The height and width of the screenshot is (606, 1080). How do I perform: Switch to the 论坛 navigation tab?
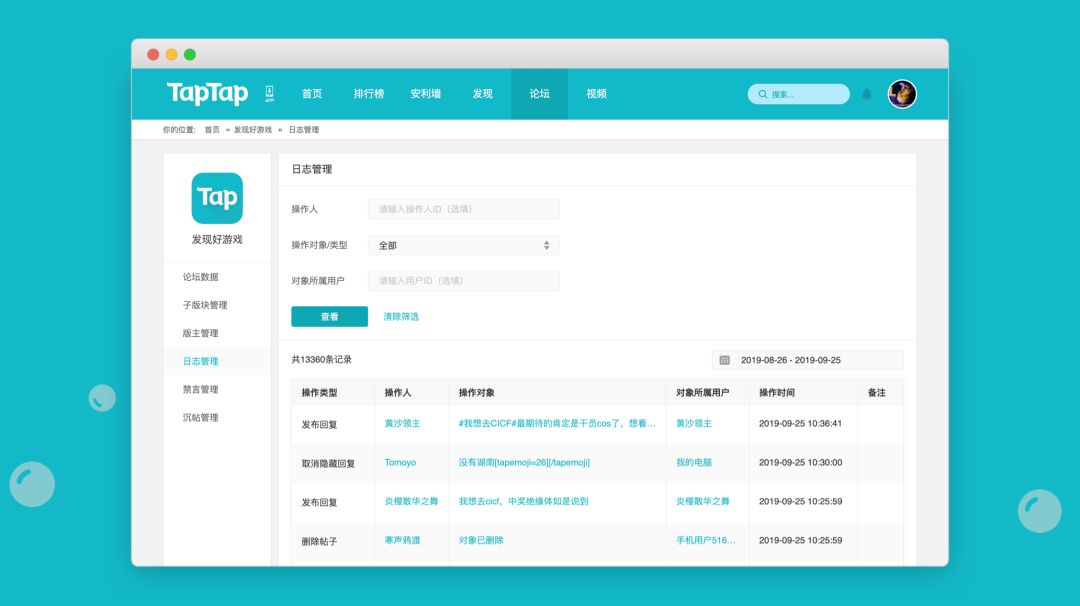pos(539,94)
